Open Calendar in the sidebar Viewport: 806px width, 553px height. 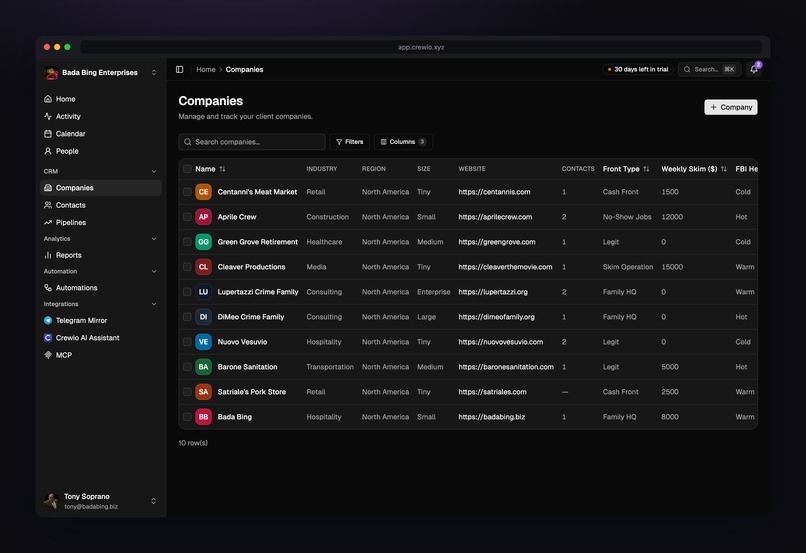[100, 134]
